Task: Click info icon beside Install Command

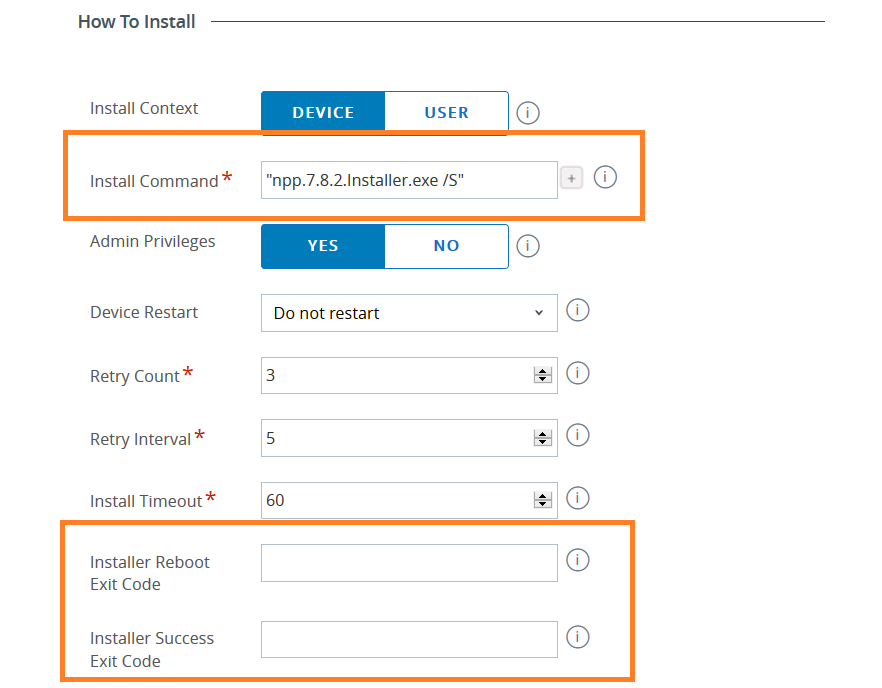Action: tap(605, 177)
